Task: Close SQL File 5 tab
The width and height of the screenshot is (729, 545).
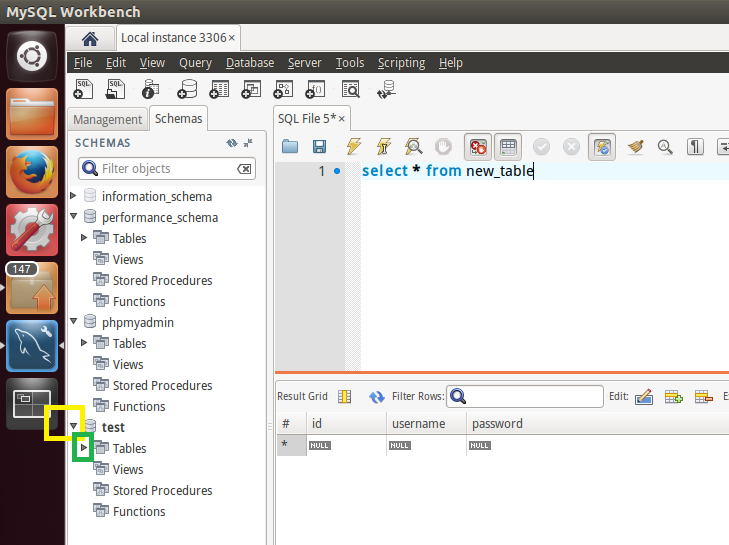Action: (x=342, y=119)
